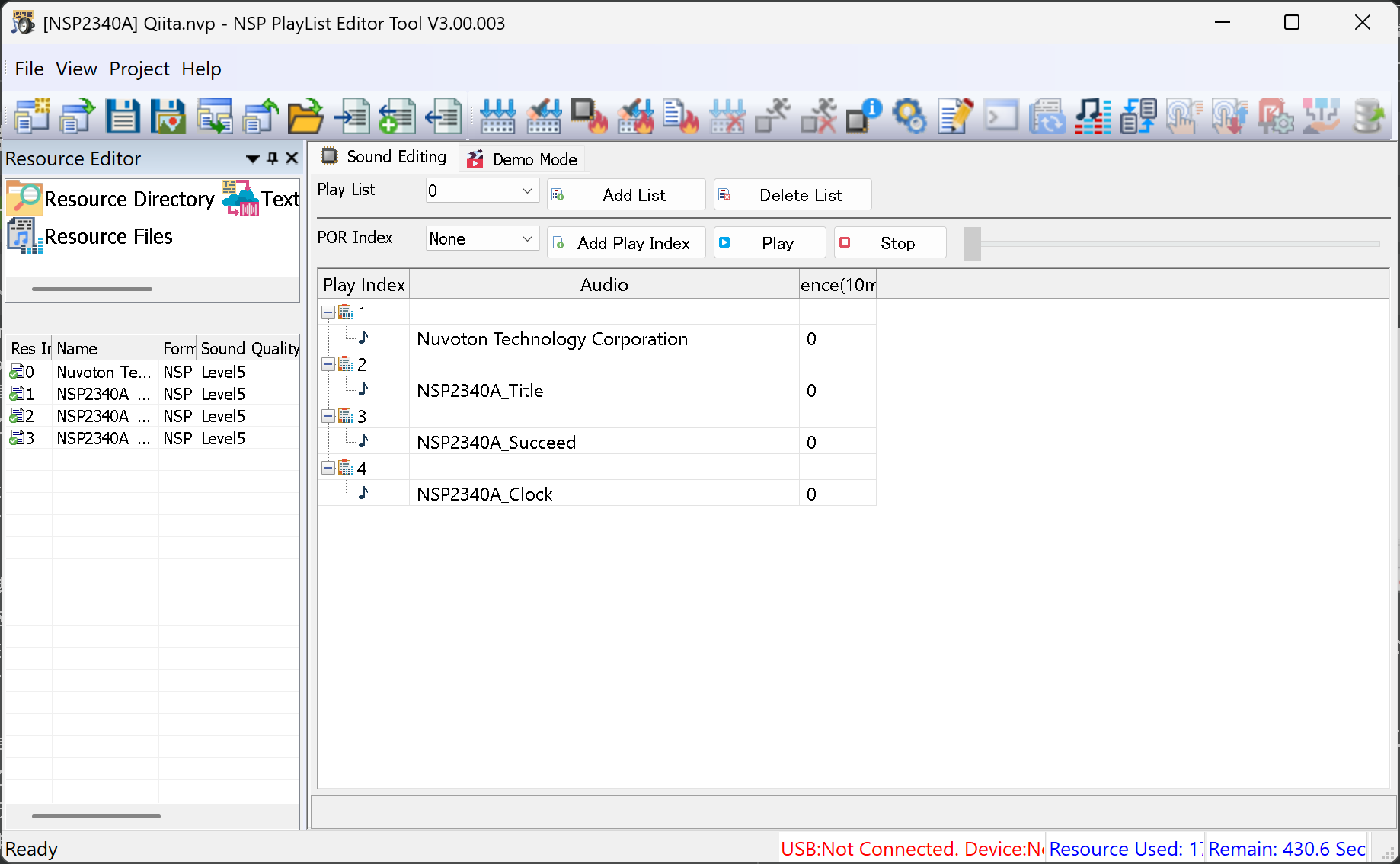This screenshot has height=864, width=1400.
Task: Click the music note equalizer toolbar icon
Action: pos(1092,116)
